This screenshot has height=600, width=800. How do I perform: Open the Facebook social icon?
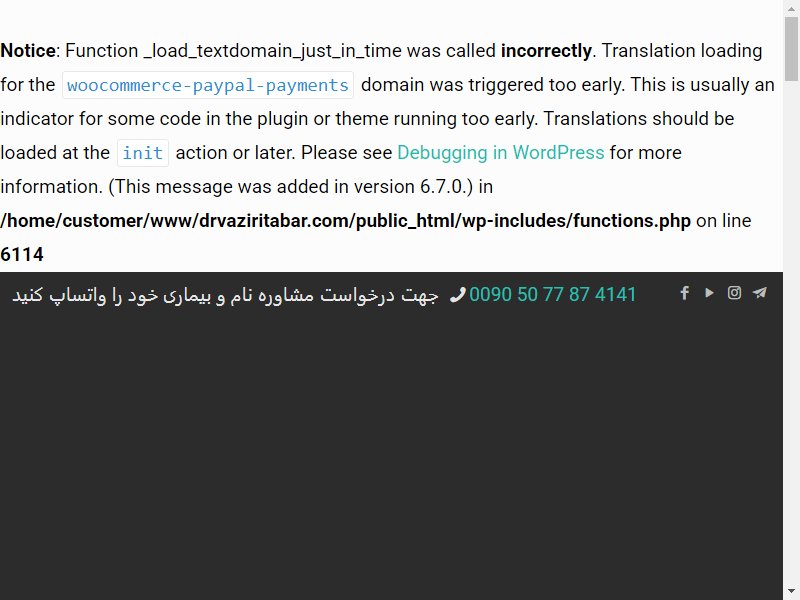(x=685, y=293)
